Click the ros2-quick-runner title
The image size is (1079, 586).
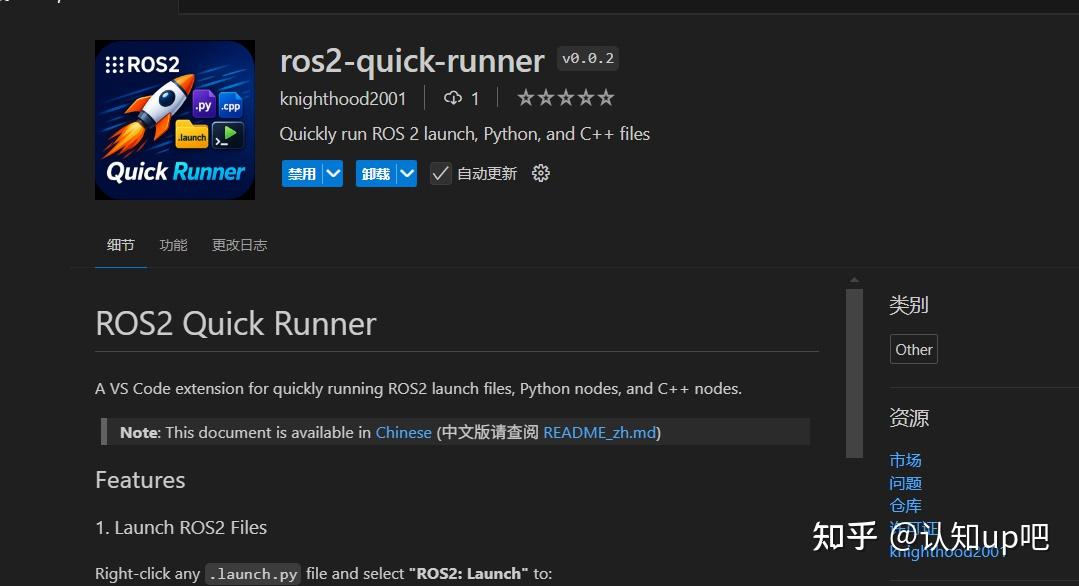[412, 61]
